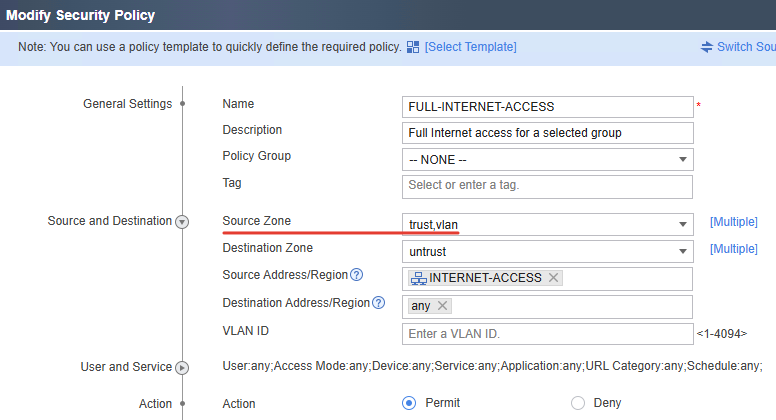The image size is (776, 420).
Task: Remove the INTERNET-ACCESS address tag
Action: (x=553, y=278)
